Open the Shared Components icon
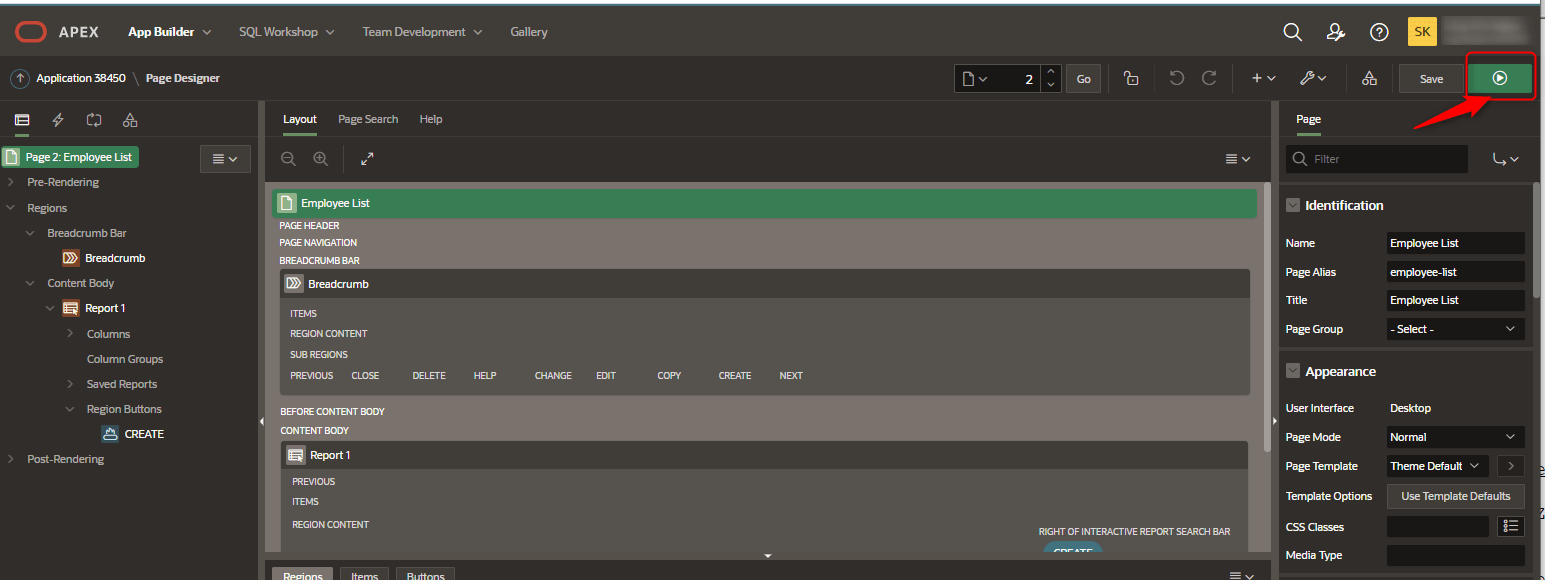 pos(1370,78)
